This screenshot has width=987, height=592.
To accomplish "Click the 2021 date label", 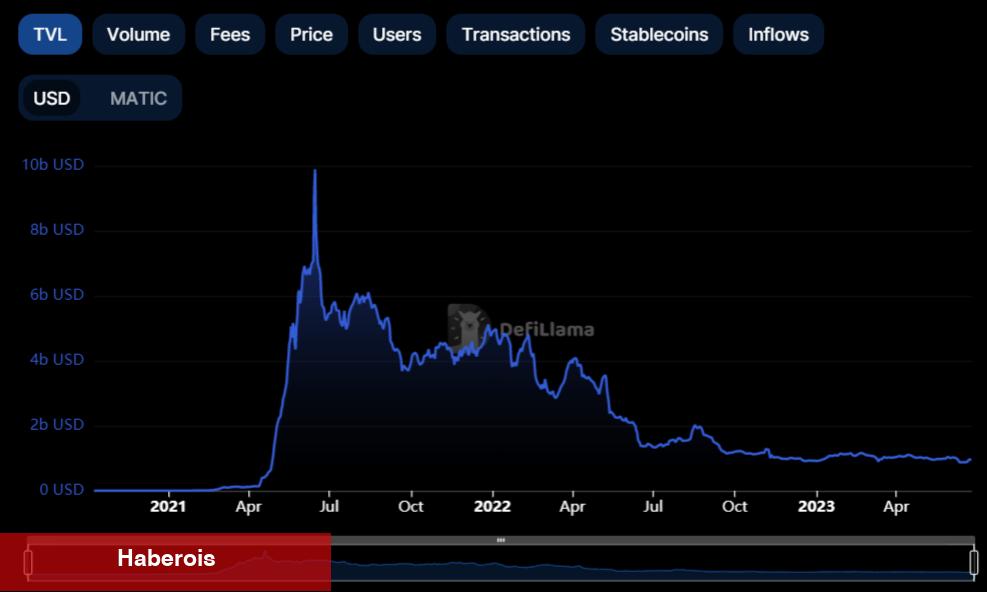I will tap(168, 506).
